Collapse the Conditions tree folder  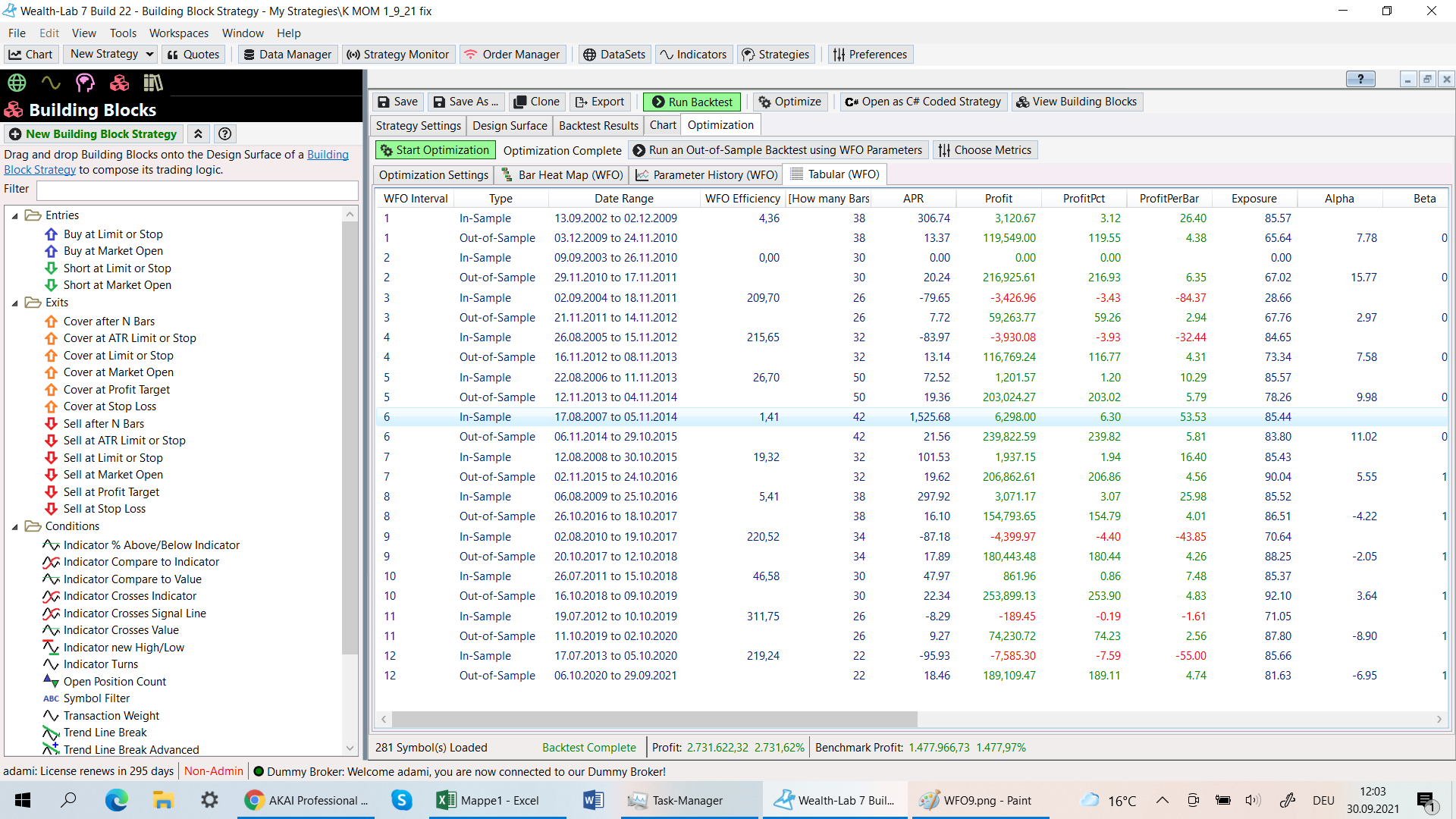(14, 527)
